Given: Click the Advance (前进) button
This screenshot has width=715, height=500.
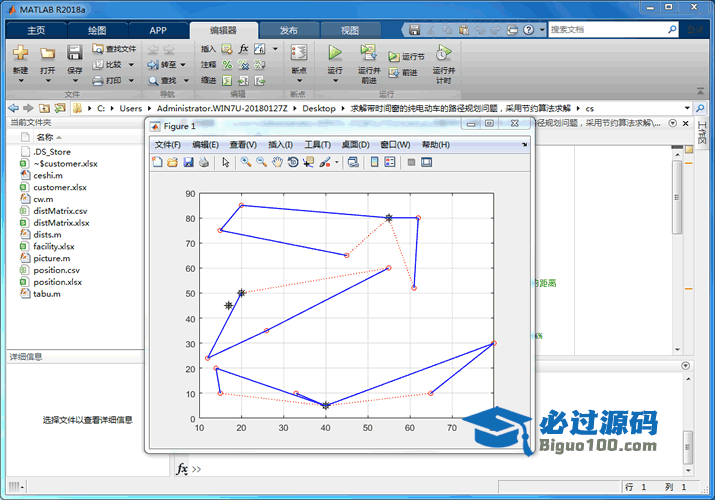Looking at the screenshot, I should (403, 72).
